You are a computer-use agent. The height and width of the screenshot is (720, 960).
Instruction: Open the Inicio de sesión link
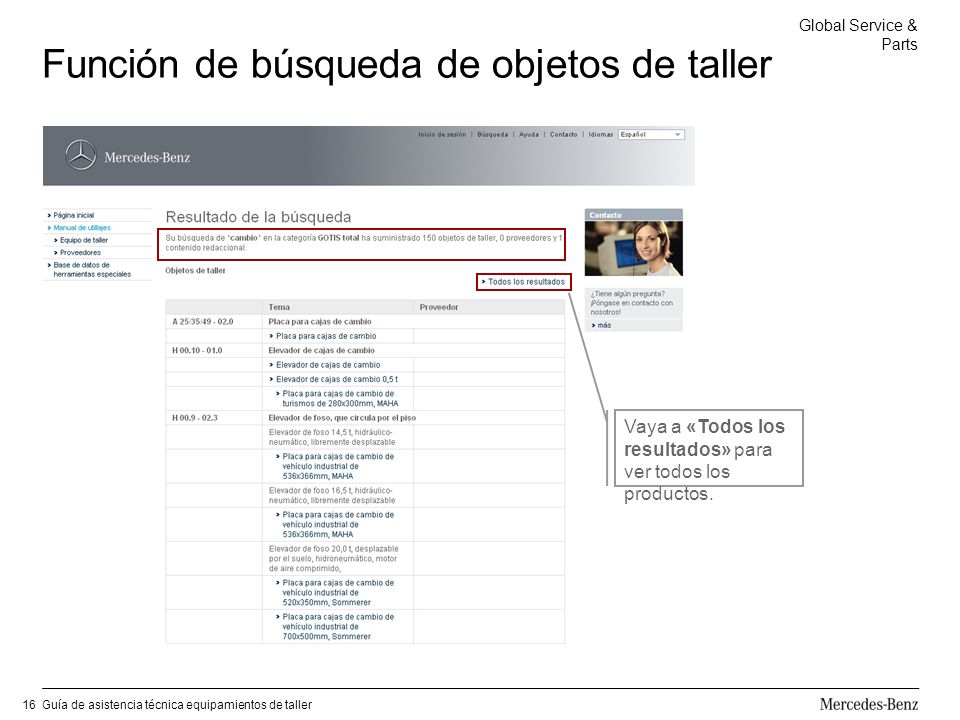442,135
